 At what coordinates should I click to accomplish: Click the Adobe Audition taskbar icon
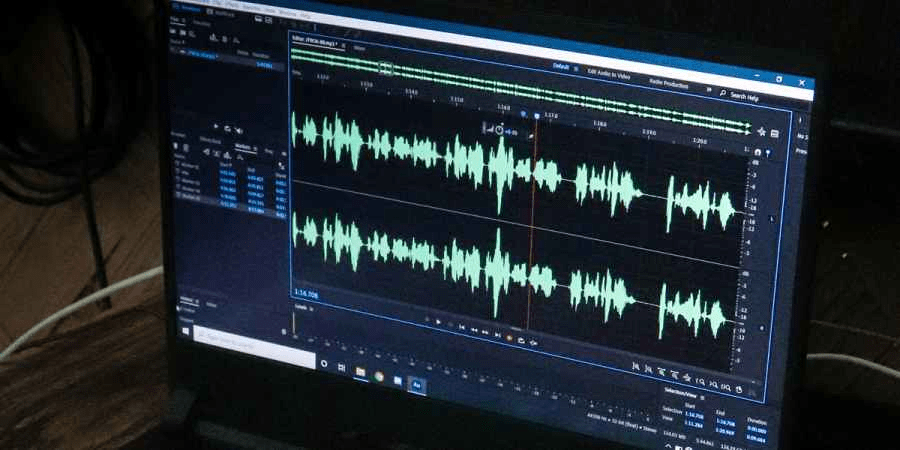pyautogui.click(x=417, y=383)
